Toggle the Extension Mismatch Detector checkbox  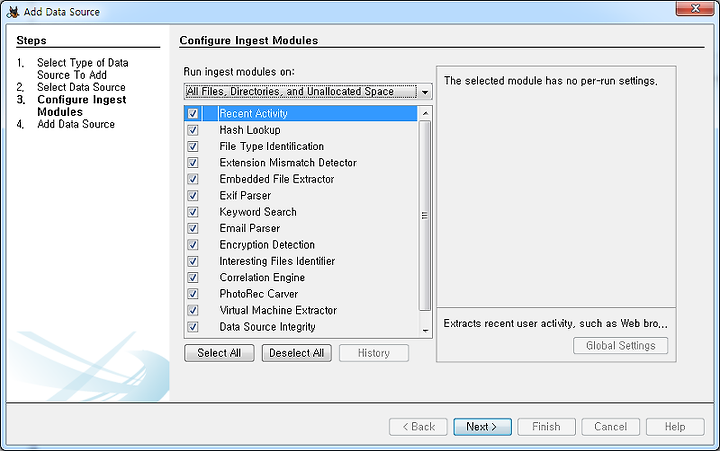point(193,163)
